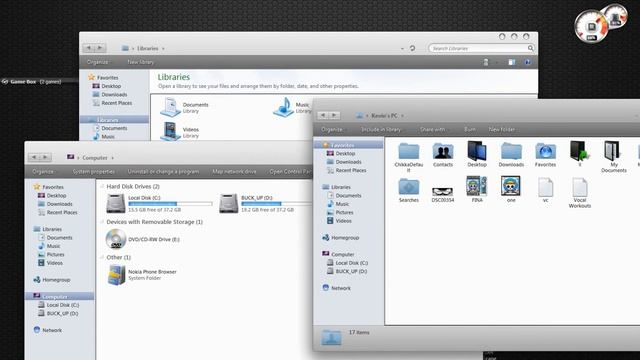Expand the breadcrumb arrow after Computer
This screenshot has width=640, height=360.
pos(113,158)
